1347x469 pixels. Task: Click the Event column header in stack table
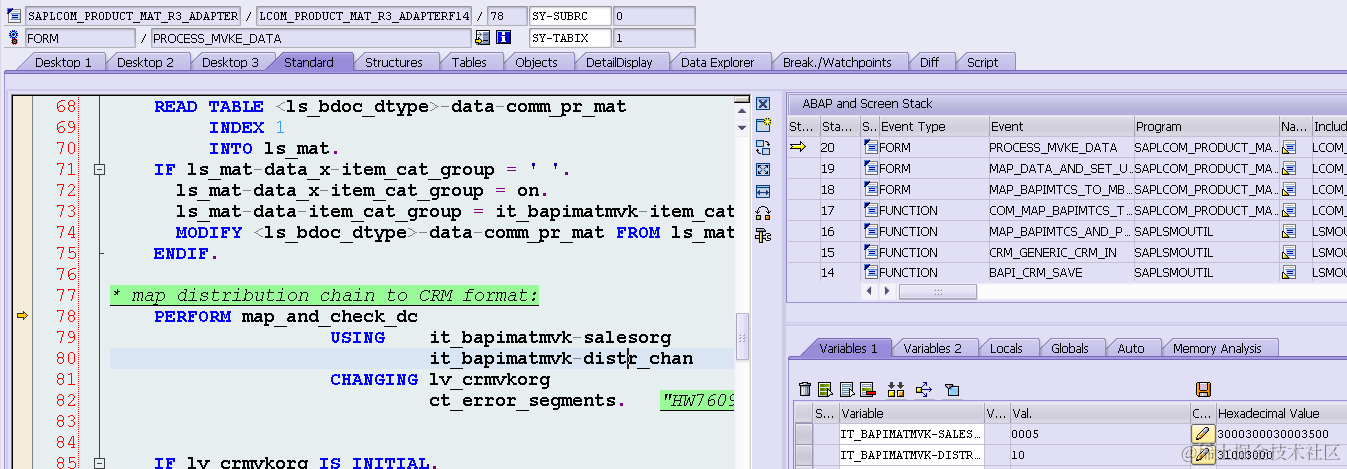(x=1060, y=127)
